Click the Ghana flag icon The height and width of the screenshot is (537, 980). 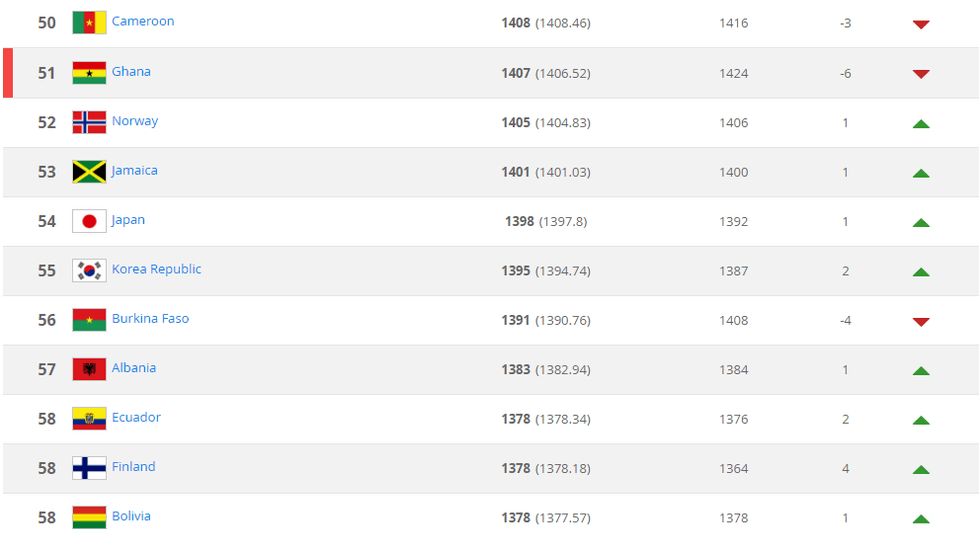pyautogui.click(x=89, y=72)
